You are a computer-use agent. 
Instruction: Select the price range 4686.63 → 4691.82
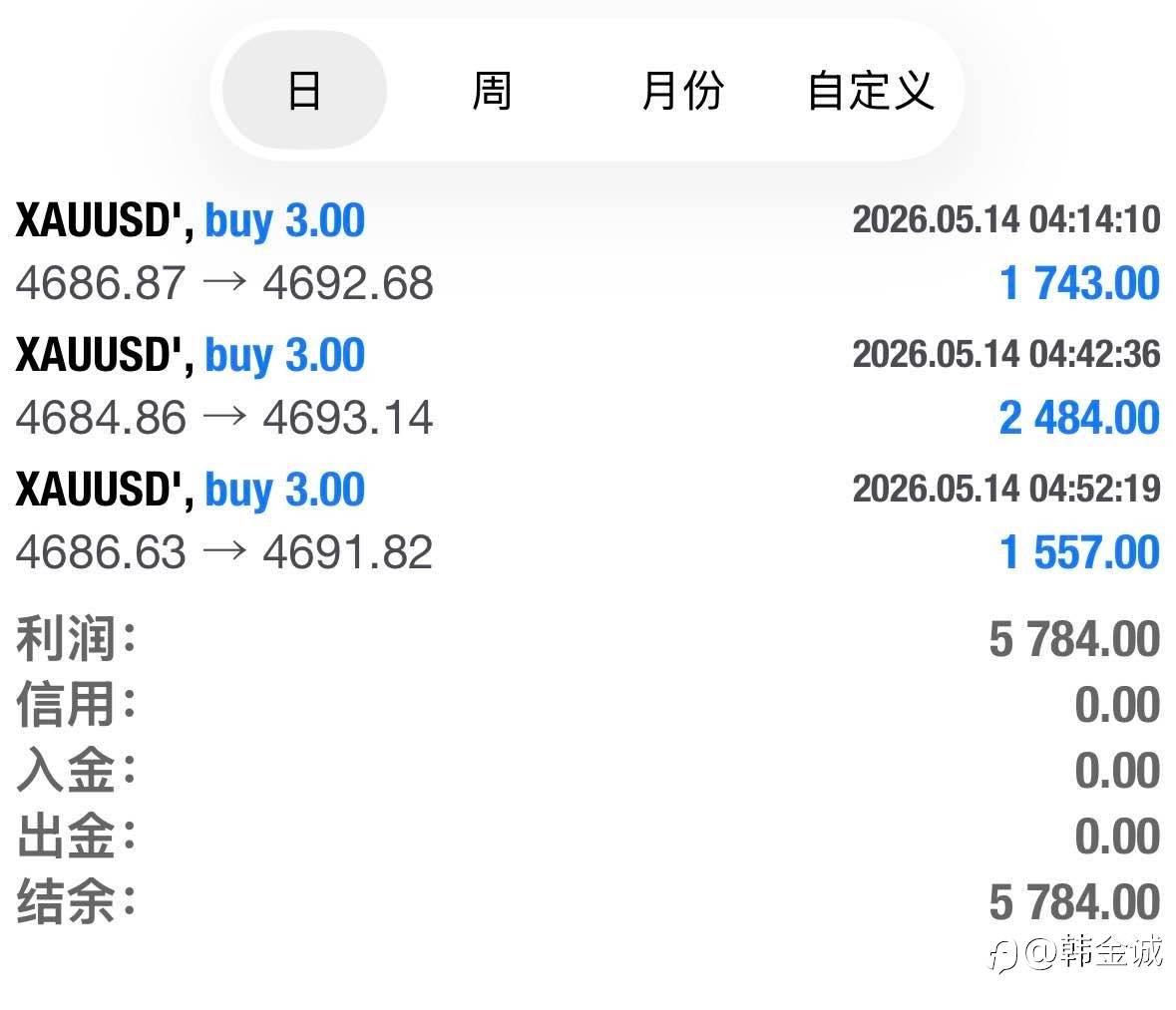pos(224,552)
